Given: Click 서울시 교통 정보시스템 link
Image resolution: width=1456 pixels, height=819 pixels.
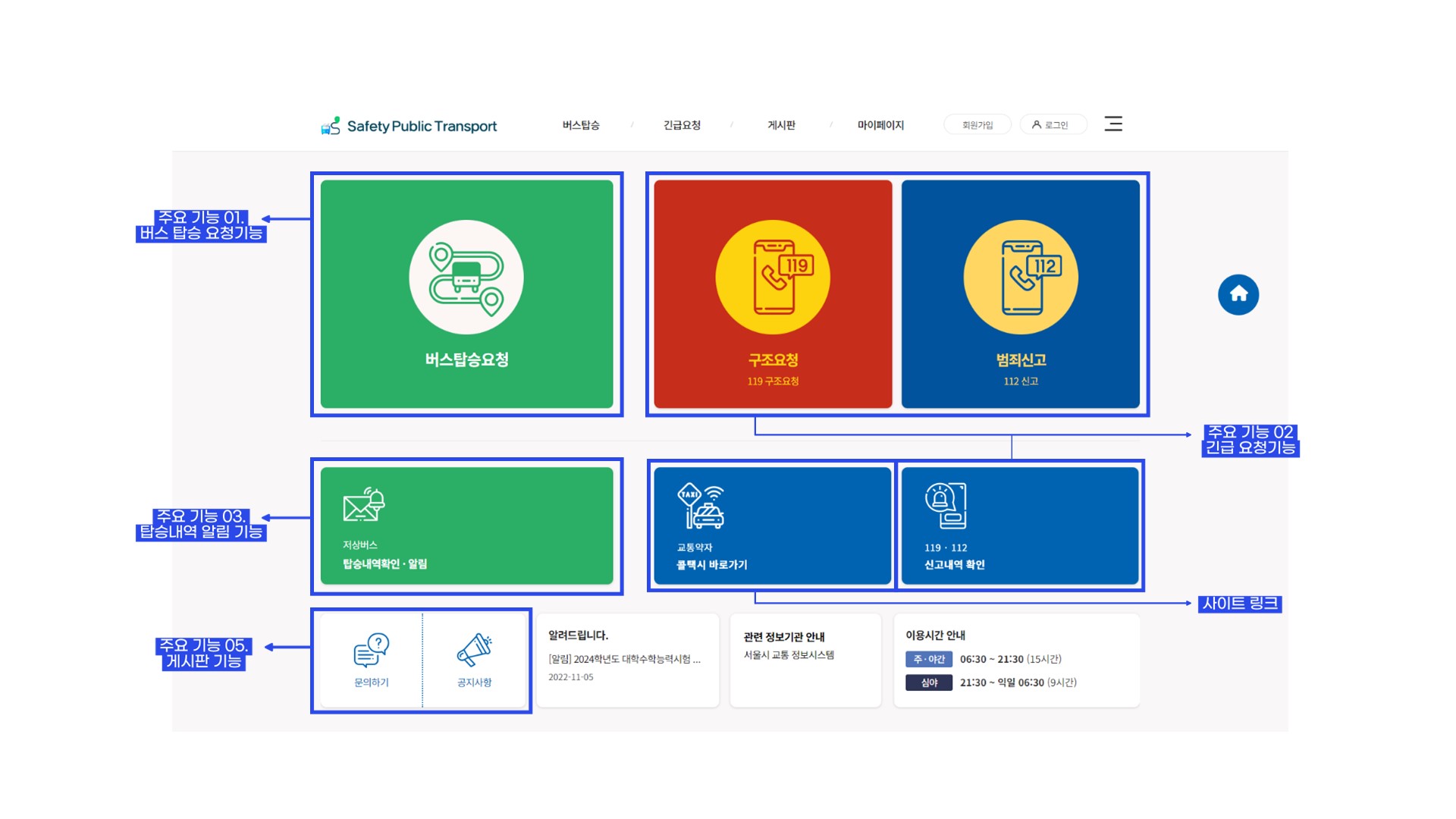Looking at the screenshot, I should (789, 654).
